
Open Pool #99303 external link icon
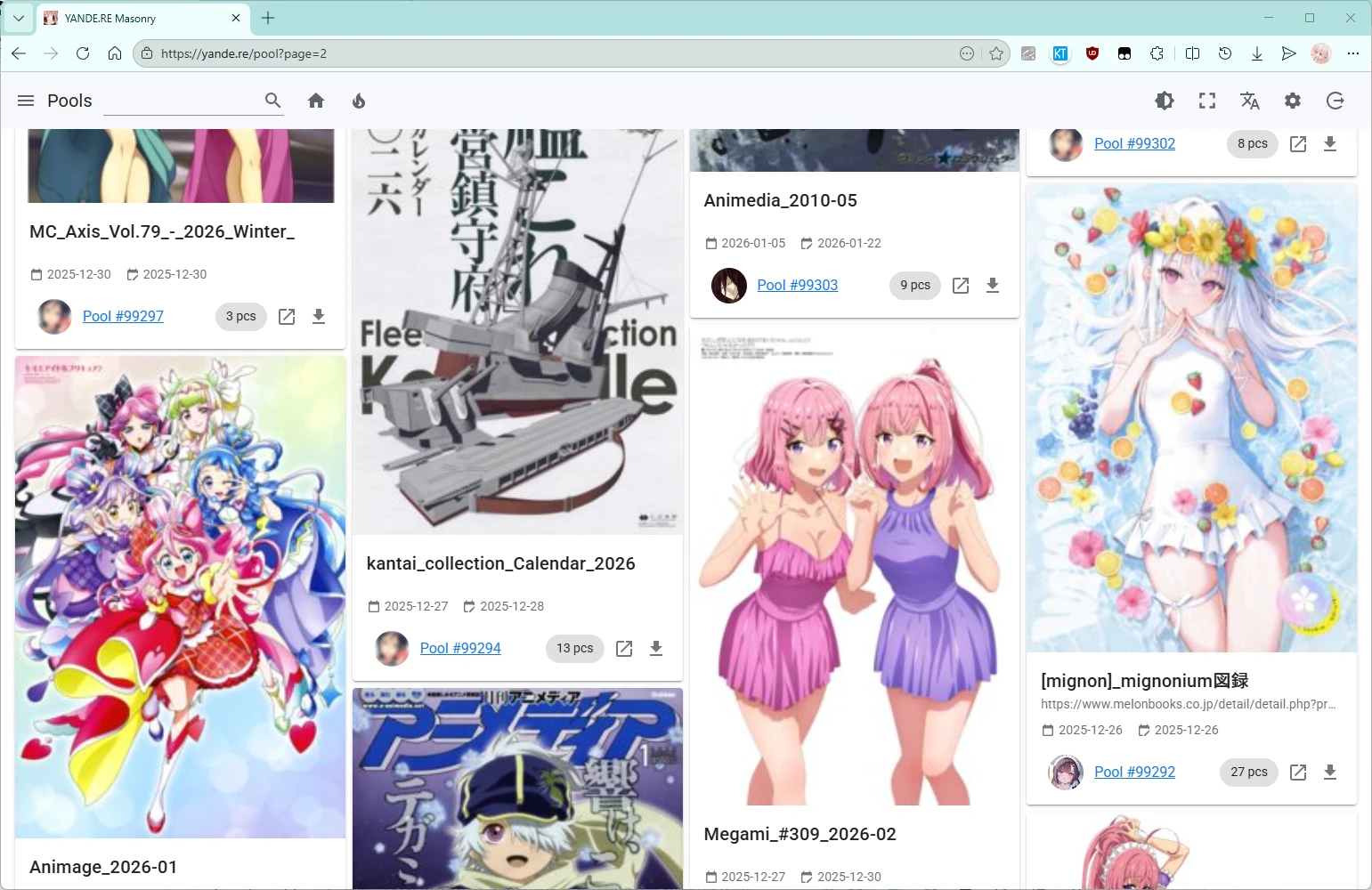tap(961, 286)
